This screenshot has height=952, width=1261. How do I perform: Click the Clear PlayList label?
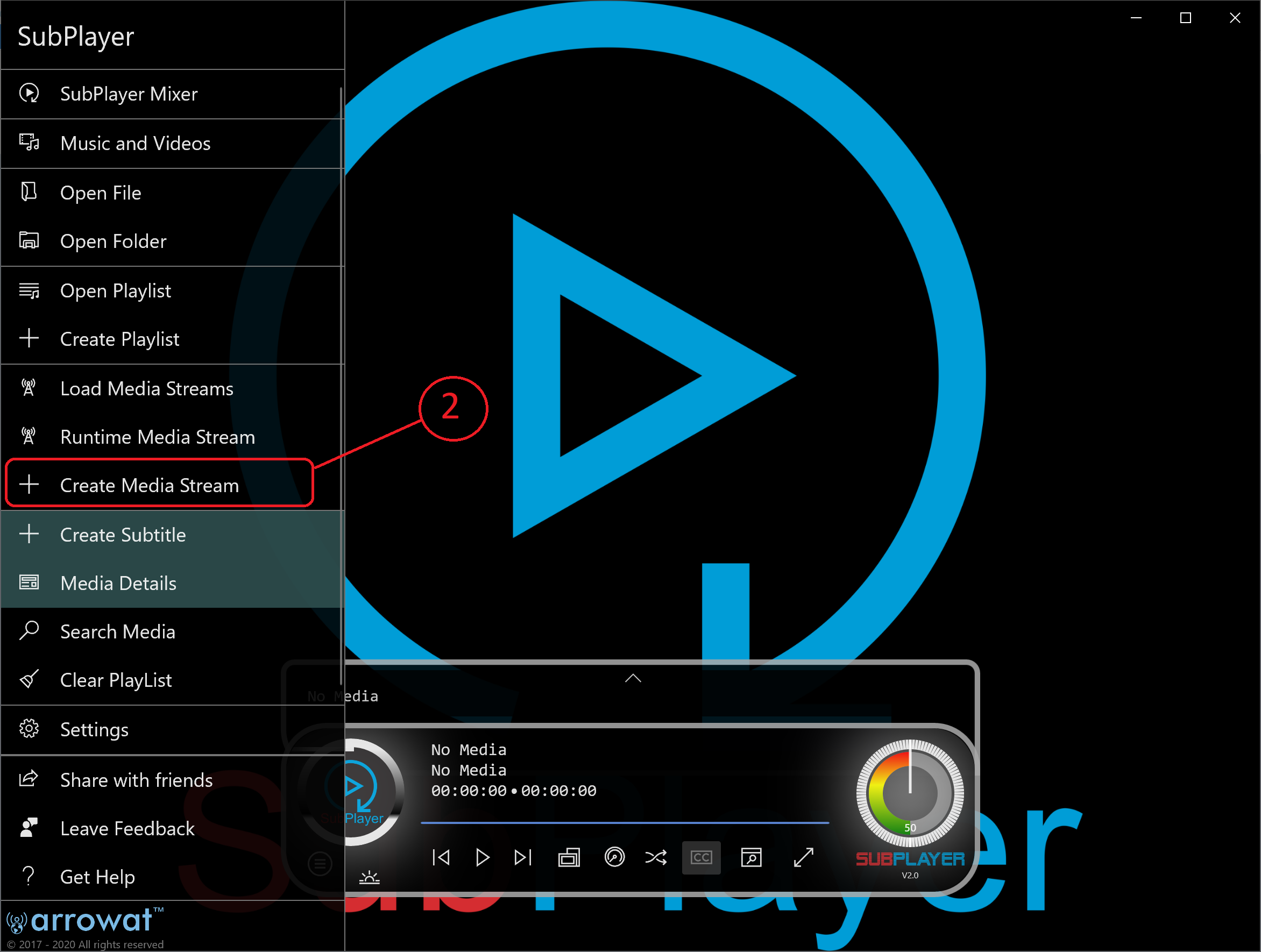[116, 680]
